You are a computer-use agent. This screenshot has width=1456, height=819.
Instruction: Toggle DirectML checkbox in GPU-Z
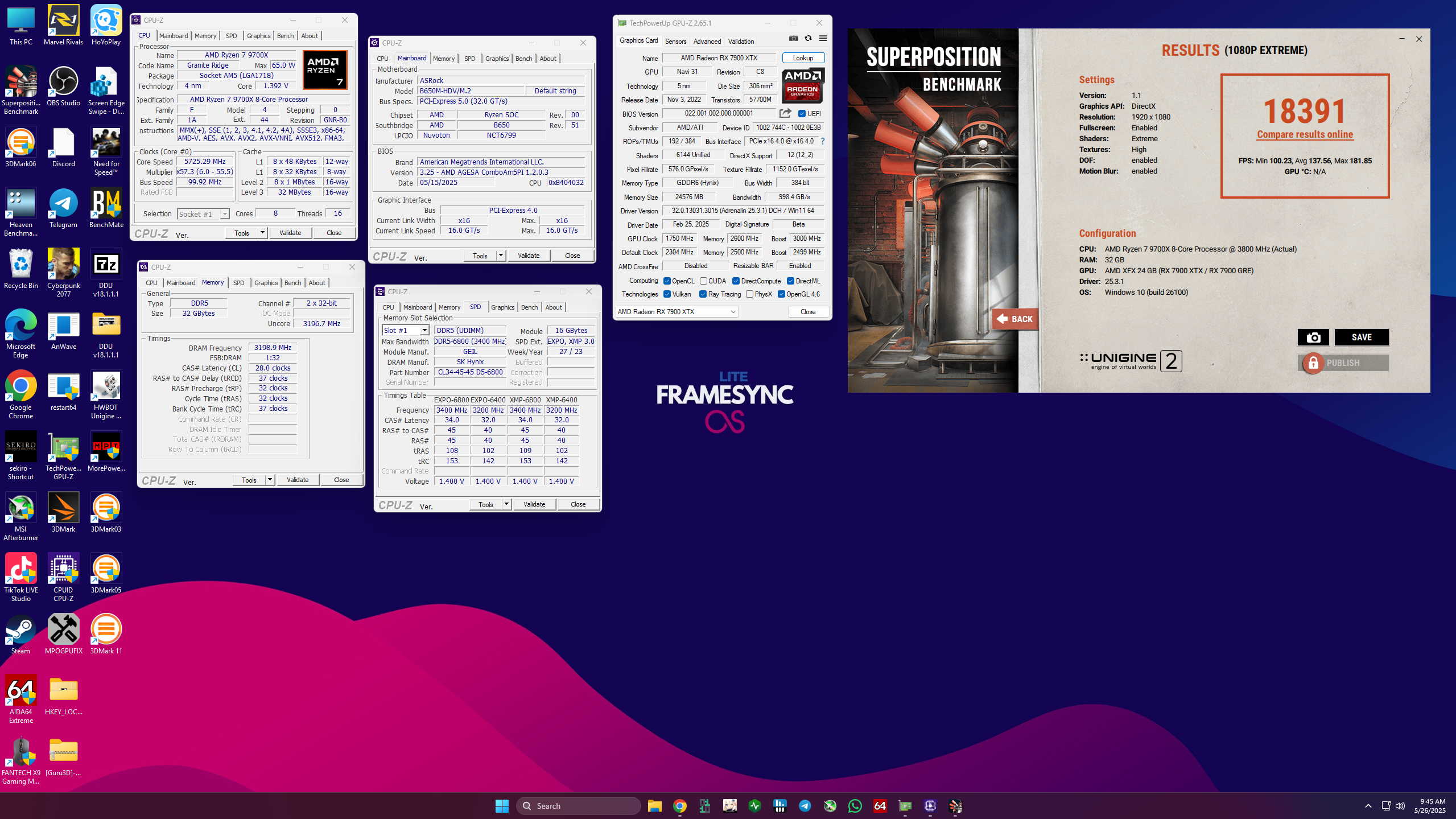click(x=790, y=281)
